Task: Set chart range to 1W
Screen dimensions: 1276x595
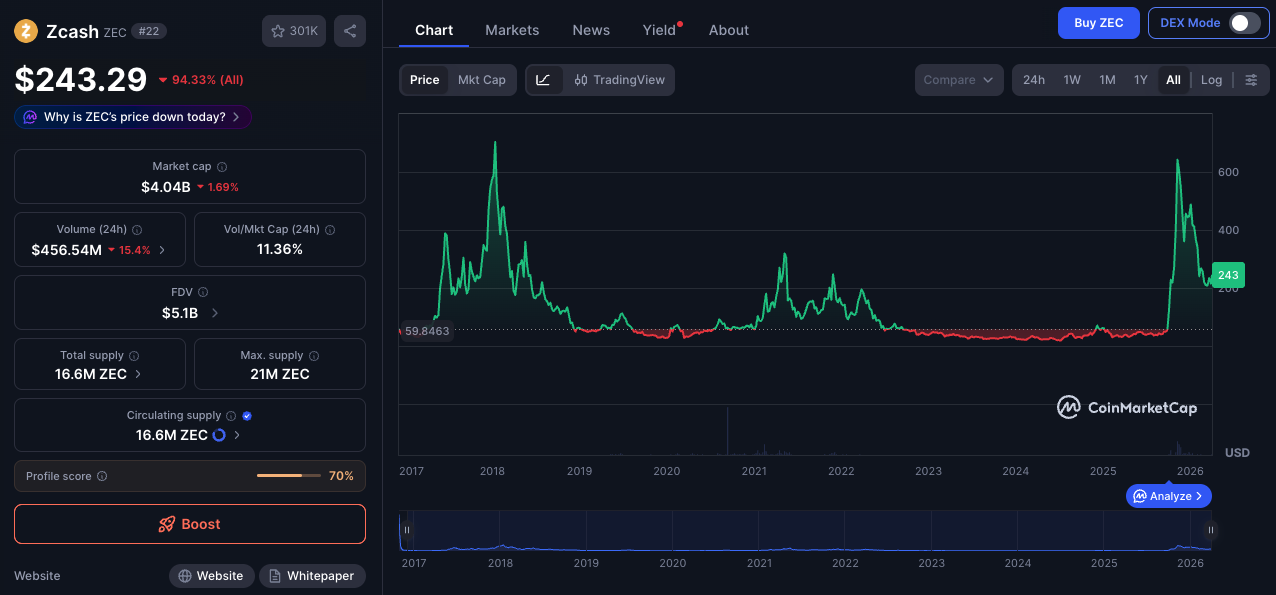Action: tap(1072, 80)
